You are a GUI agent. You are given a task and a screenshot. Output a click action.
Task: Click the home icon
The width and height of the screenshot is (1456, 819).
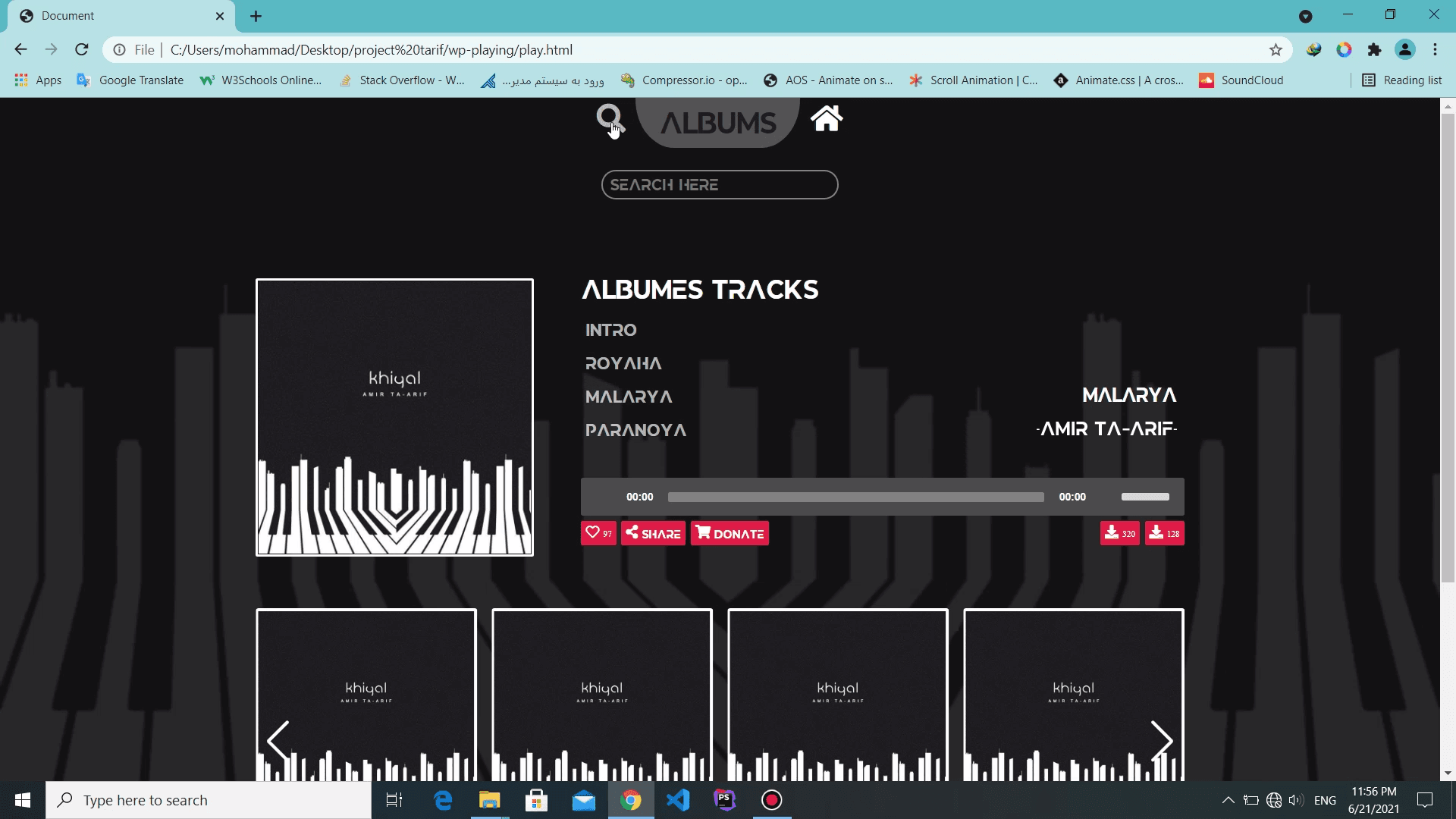click(826, 119)
